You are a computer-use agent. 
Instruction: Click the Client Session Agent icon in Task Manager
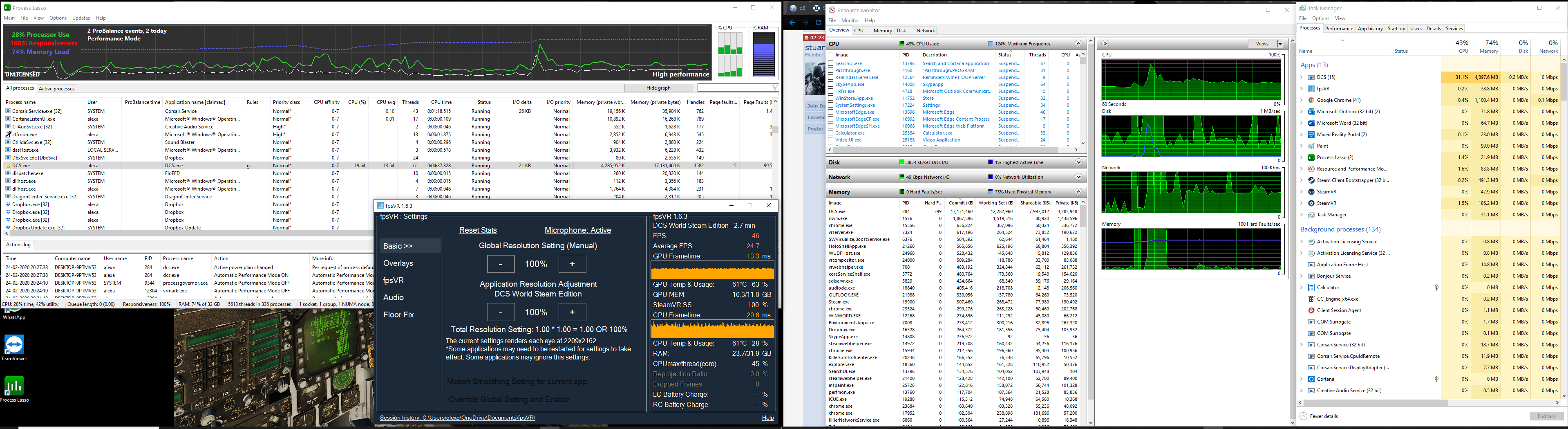(1311, 310)
